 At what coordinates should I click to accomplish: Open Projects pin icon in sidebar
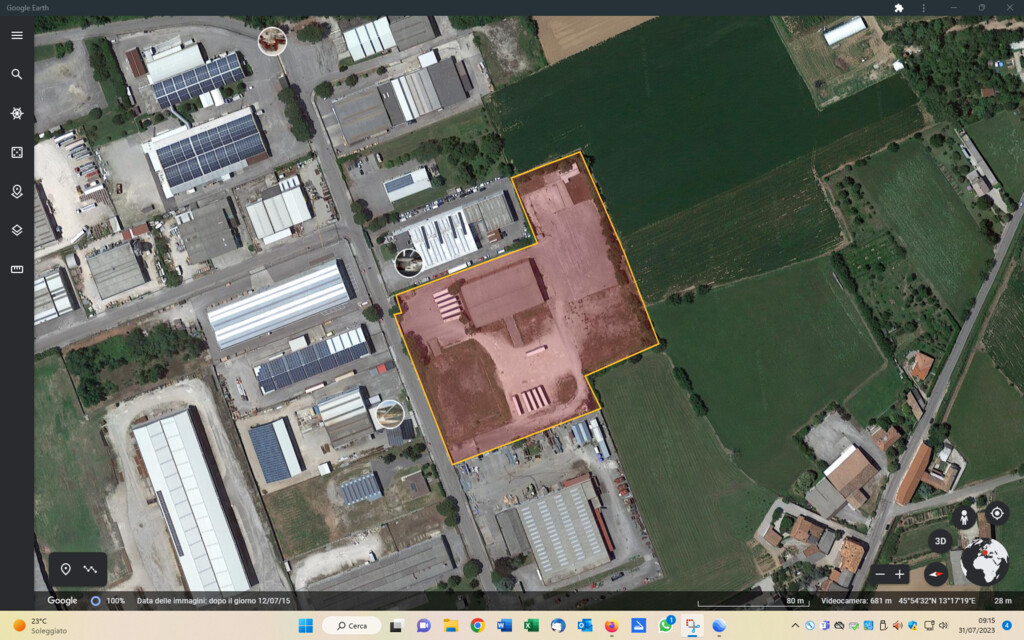[x=17, y=191]
